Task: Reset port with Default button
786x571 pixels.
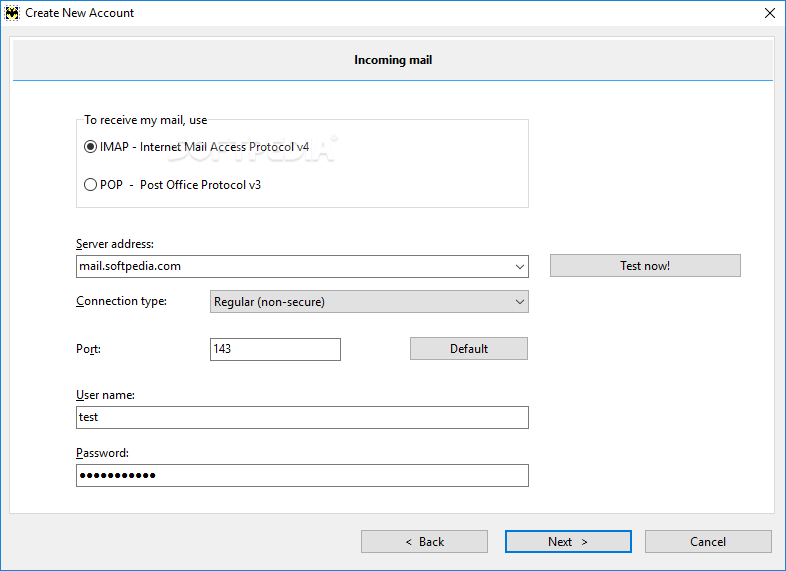Action: [469, 348]
